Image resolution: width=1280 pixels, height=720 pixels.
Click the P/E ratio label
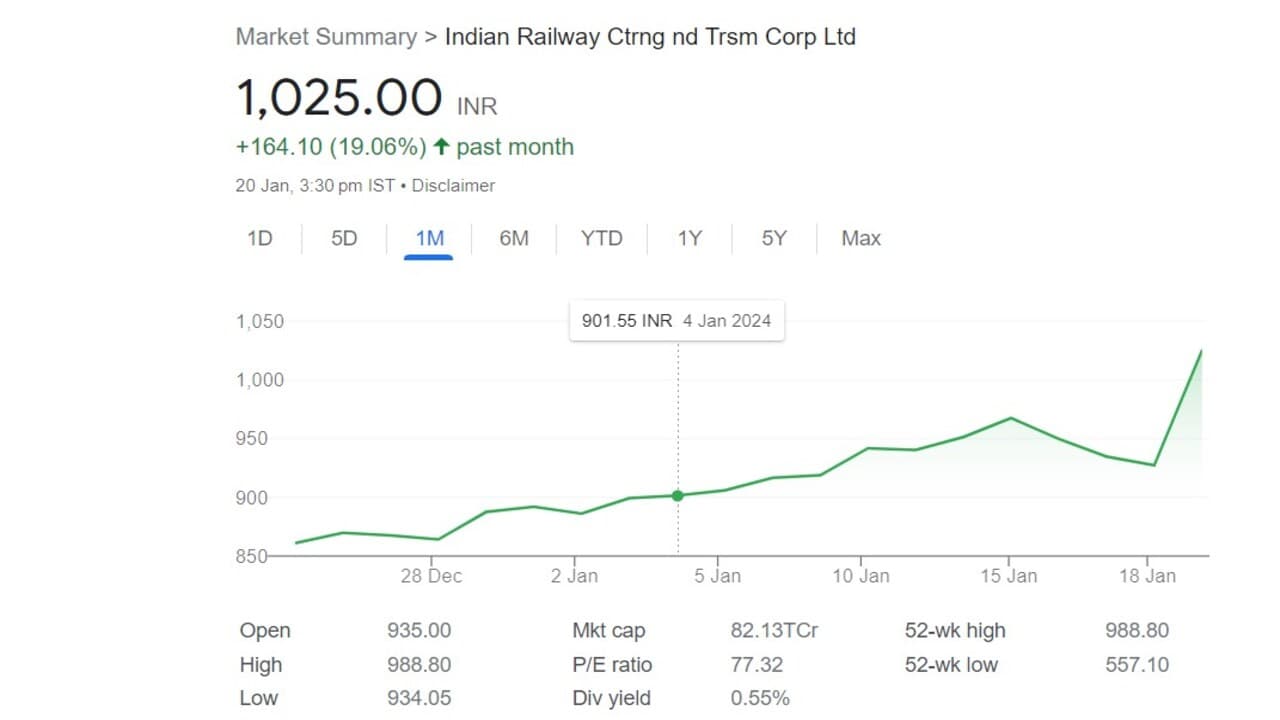point(612,665)
